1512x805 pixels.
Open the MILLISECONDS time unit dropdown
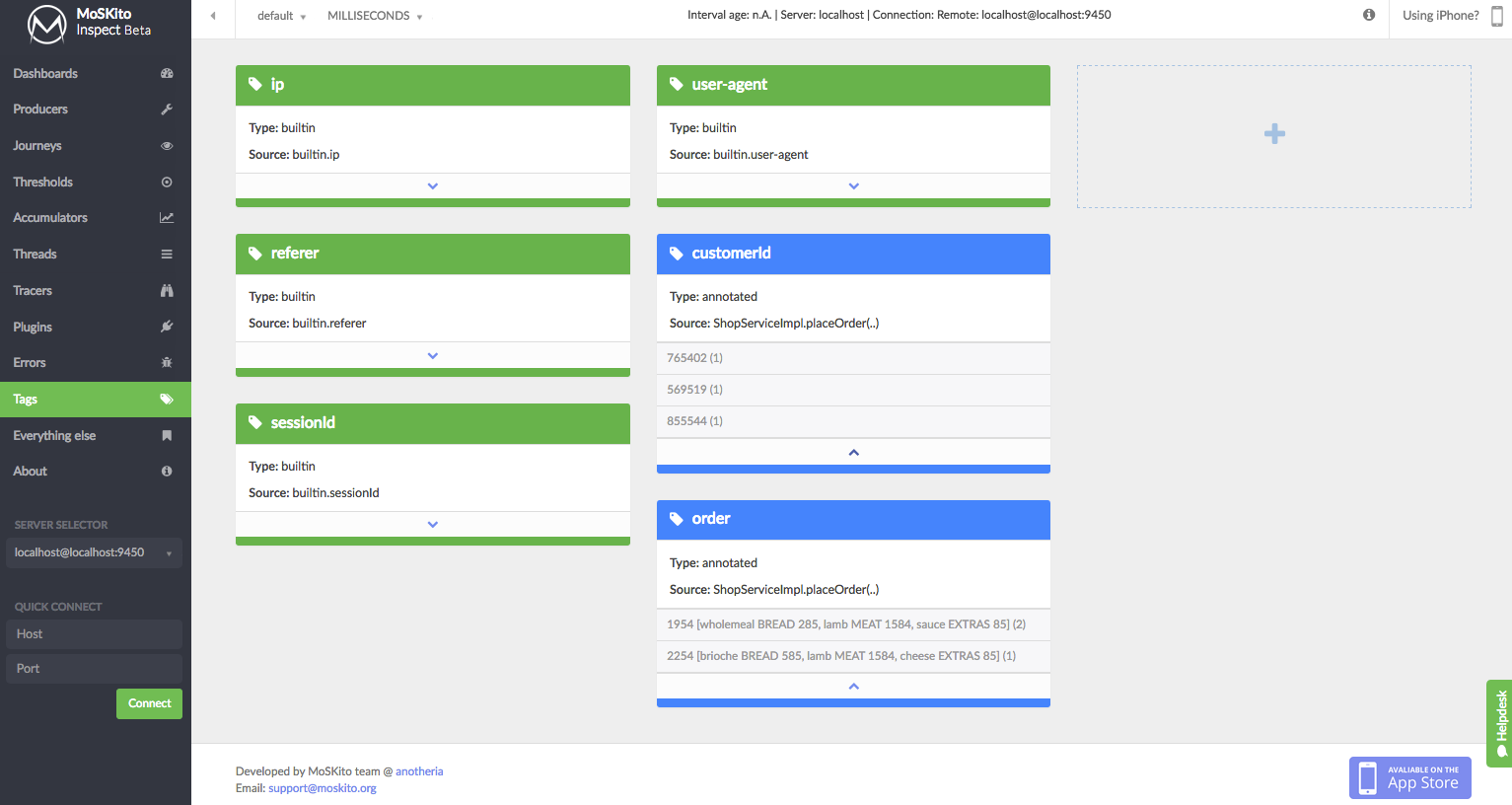click(375, 16)
